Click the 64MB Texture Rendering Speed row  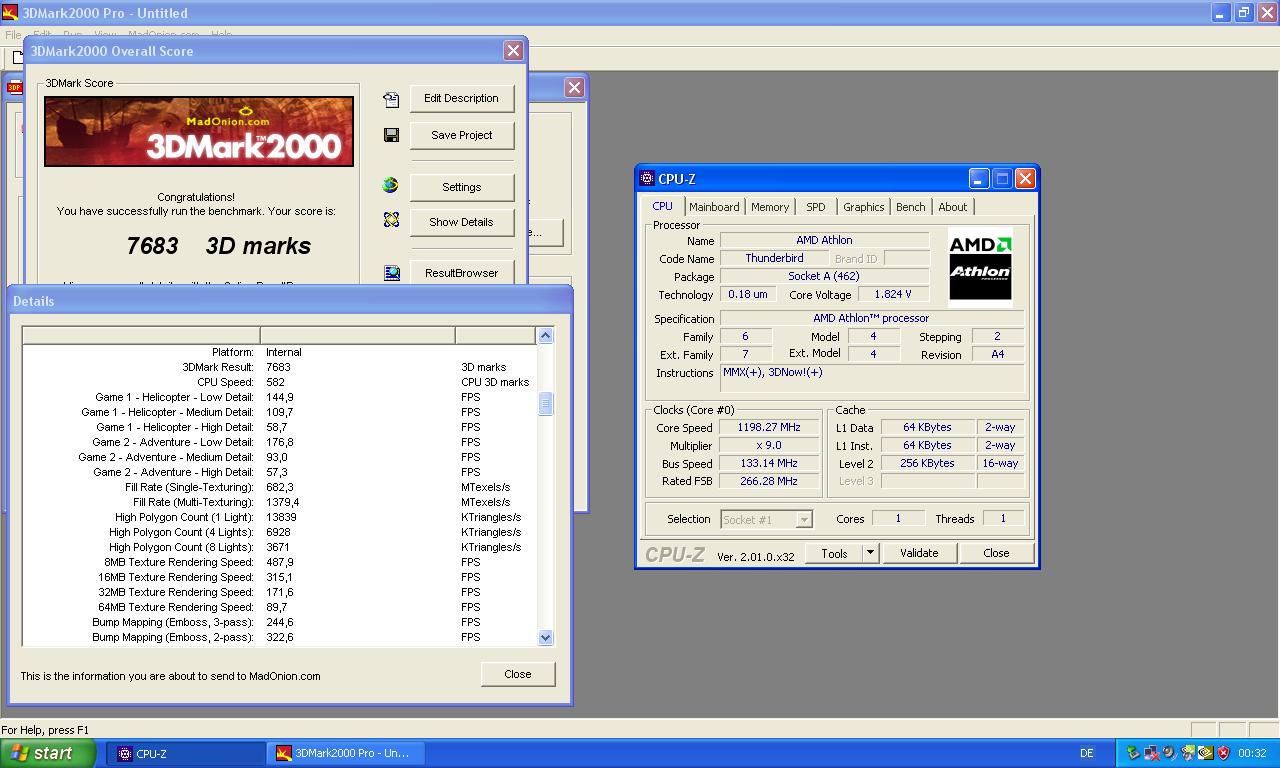coord(279,607)
